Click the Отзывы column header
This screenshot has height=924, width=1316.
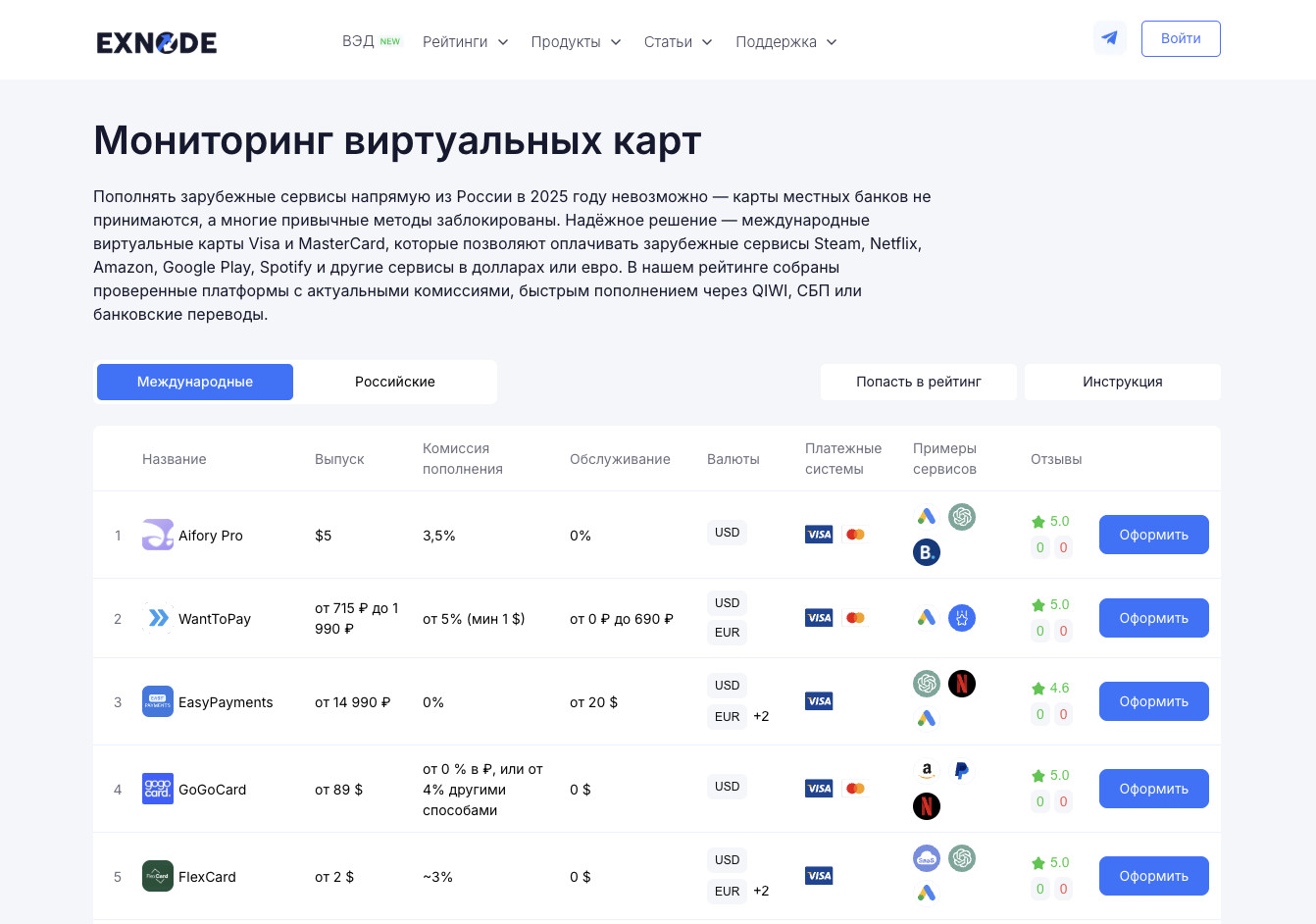pos(1056,459)
